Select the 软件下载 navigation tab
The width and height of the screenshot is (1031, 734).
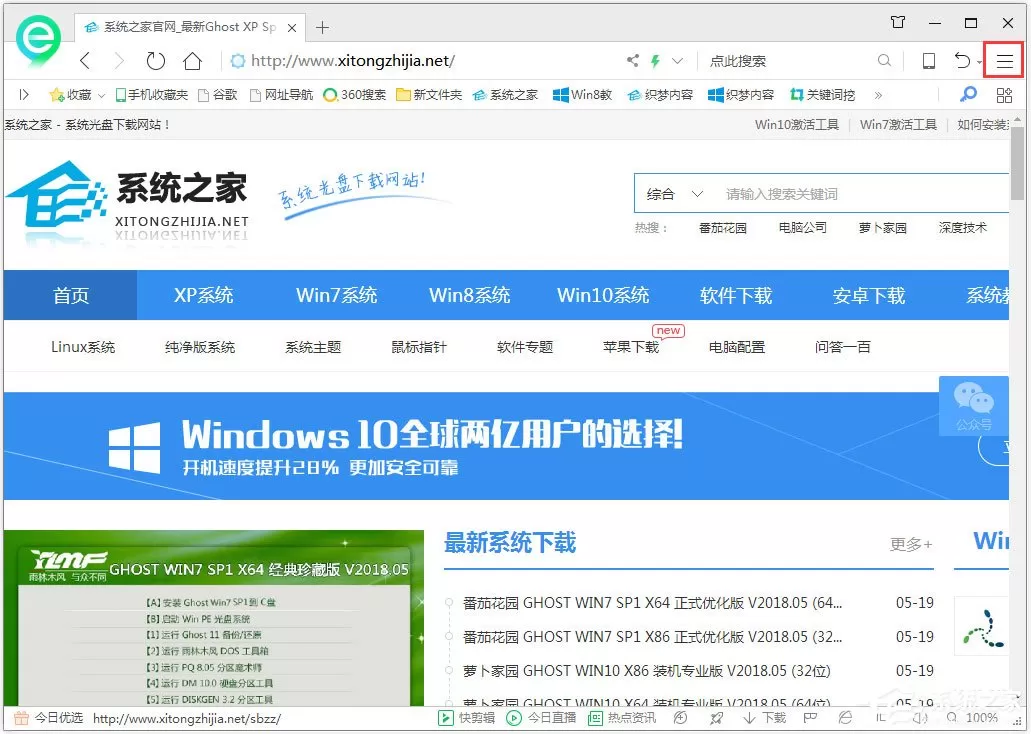pos(736,295)
